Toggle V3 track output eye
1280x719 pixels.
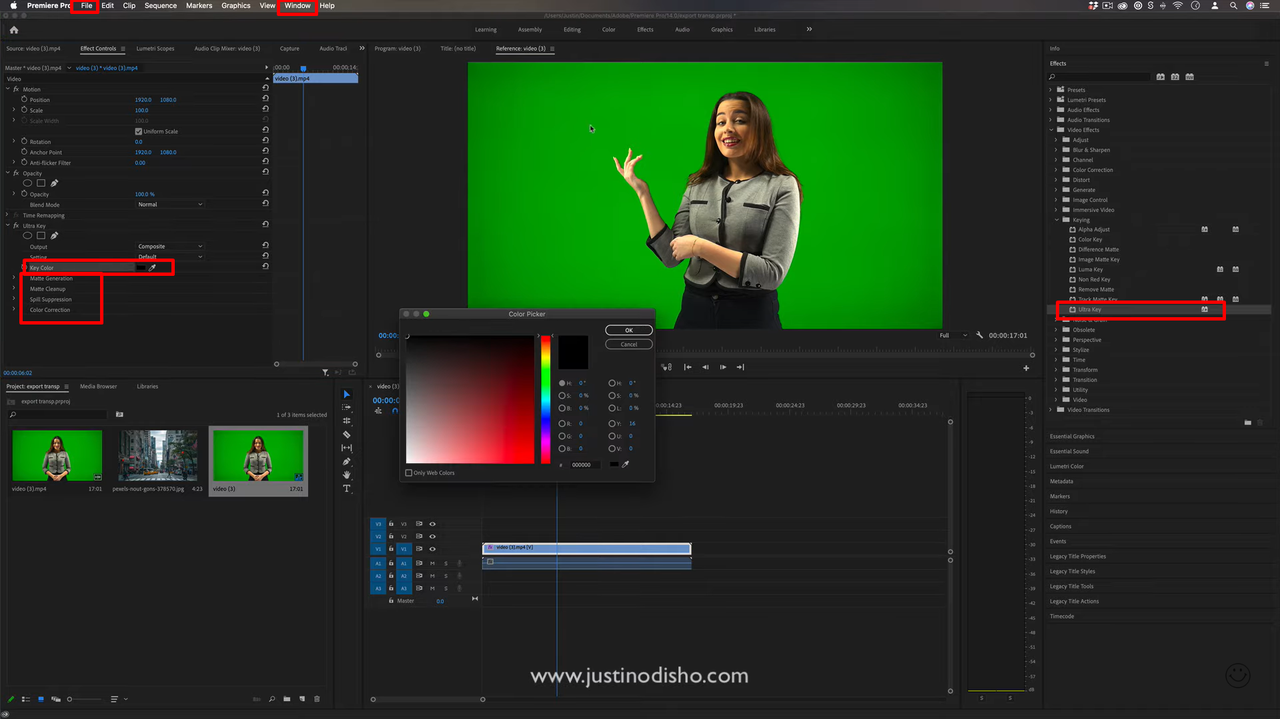pos(432,524)
